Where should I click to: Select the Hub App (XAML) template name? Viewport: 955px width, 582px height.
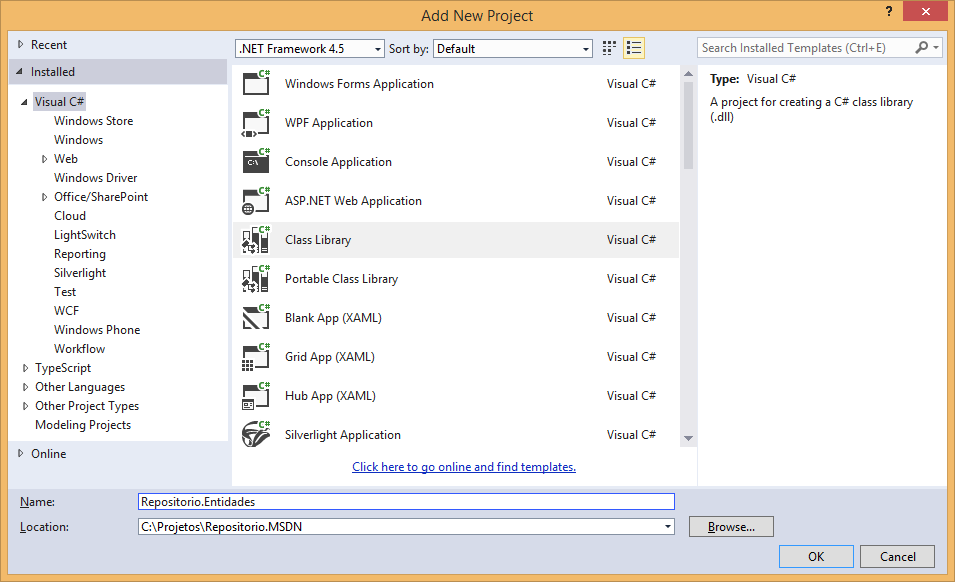point(330,396)
